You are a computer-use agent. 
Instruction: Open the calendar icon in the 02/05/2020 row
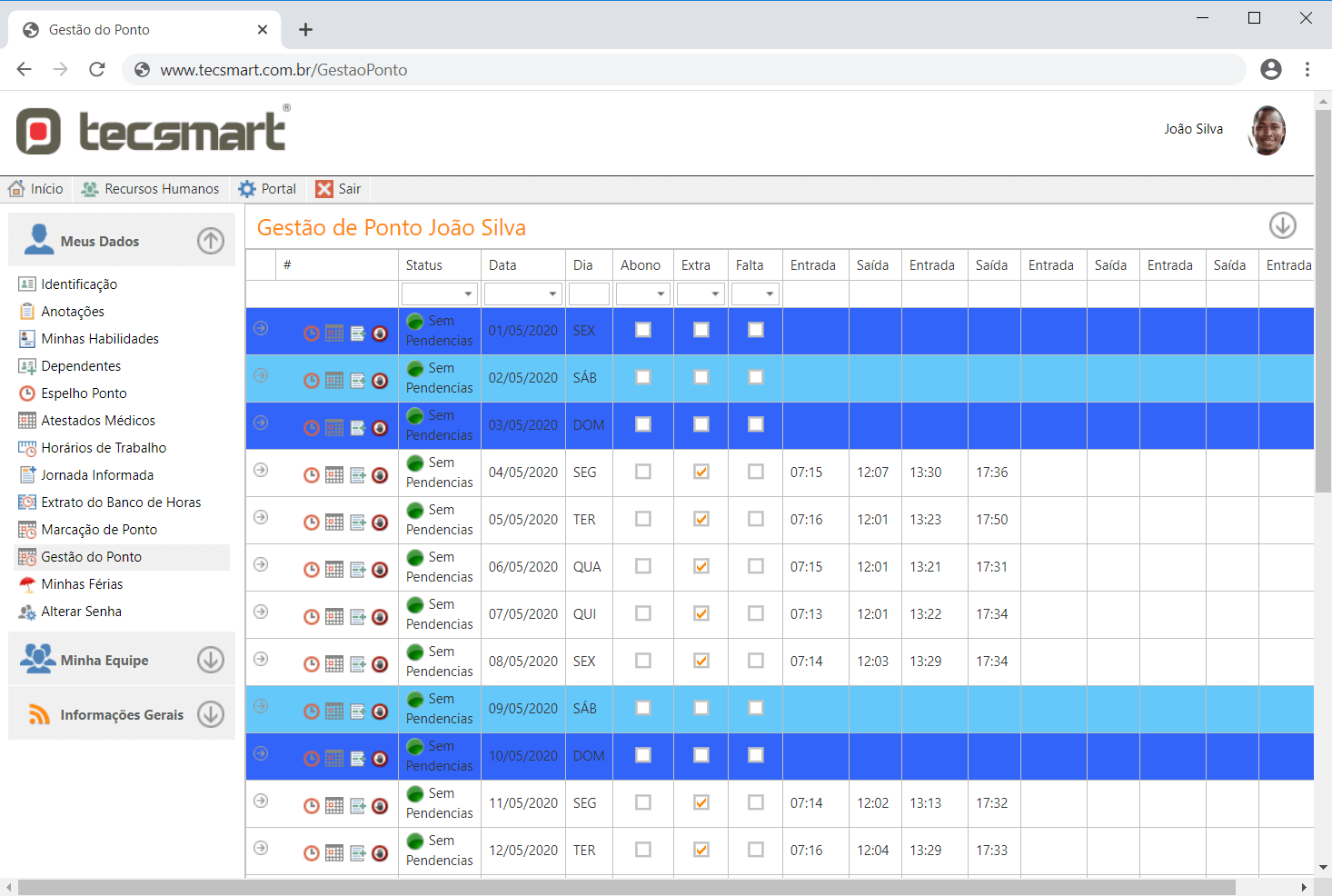[x=334, y=381]
